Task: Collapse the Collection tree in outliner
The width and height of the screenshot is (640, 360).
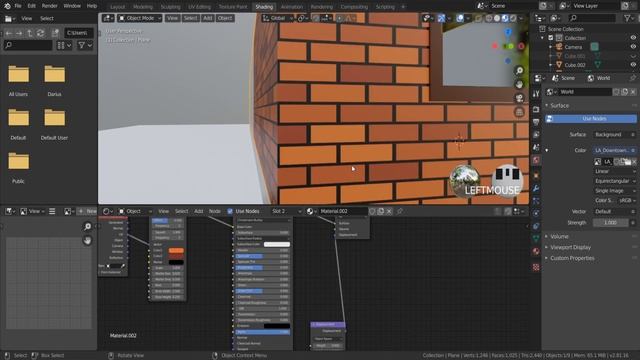Action: point(542,38)
